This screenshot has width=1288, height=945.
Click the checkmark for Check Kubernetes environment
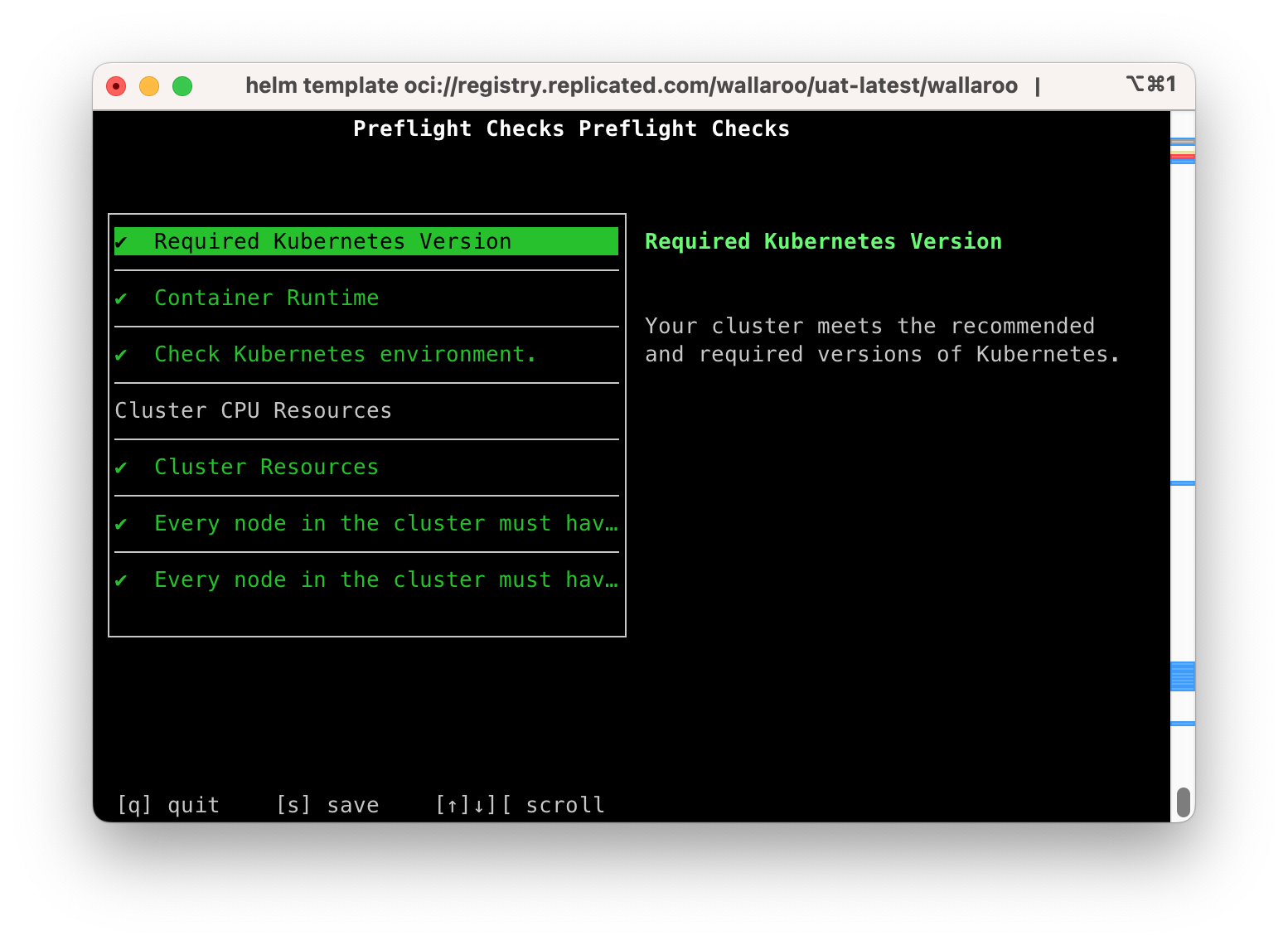[x=123, y=354]
